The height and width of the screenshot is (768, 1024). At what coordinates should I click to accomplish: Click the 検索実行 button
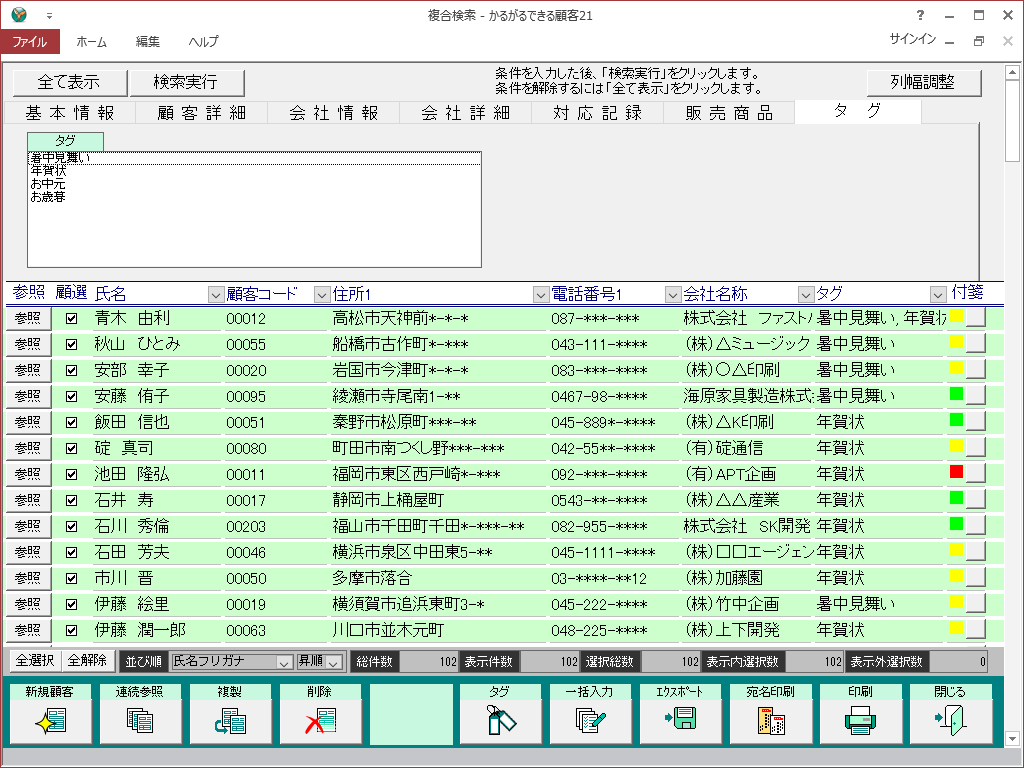[x=186, y=82]
